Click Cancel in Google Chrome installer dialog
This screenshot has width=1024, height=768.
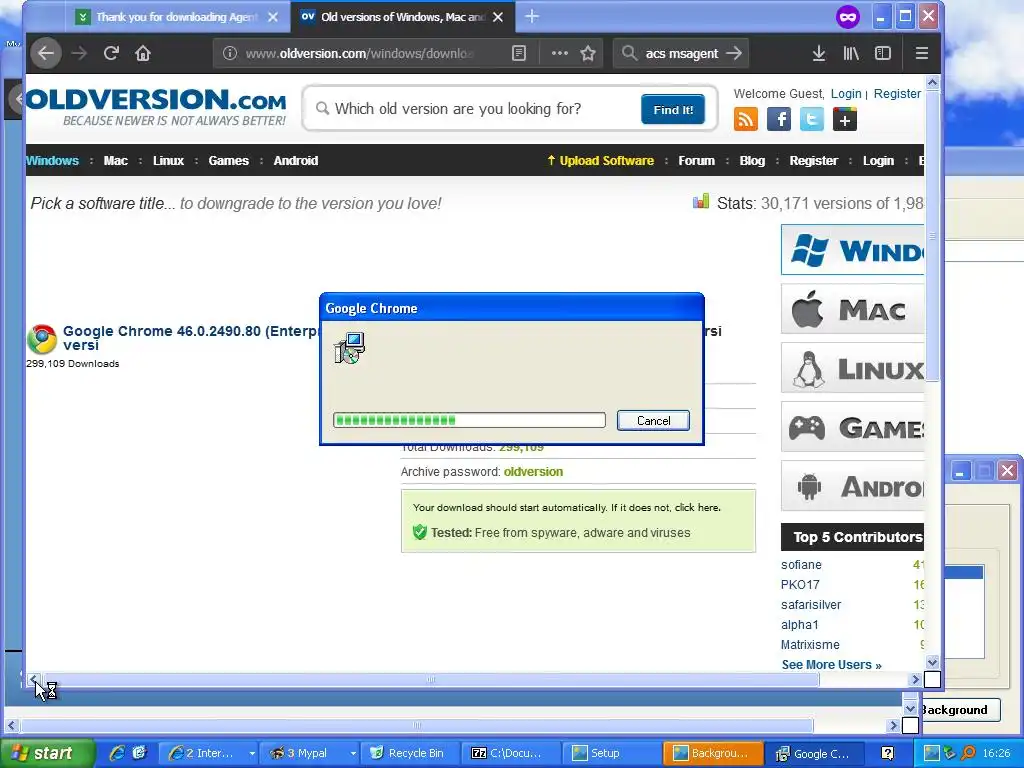[x=653, y=421]
